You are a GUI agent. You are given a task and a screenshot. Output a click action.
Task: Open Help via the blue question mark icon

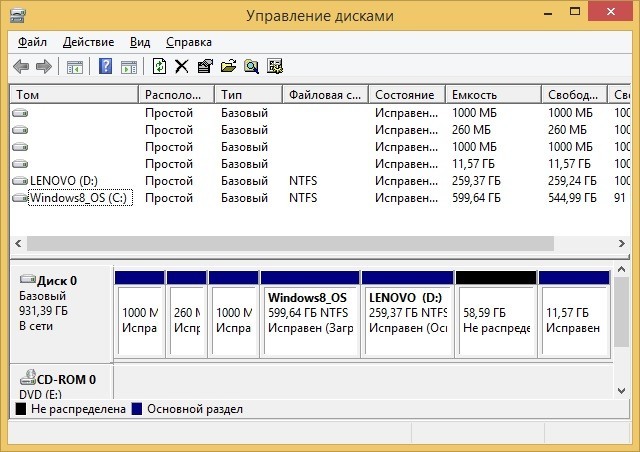pyautogui.click(x=105, y=67)
